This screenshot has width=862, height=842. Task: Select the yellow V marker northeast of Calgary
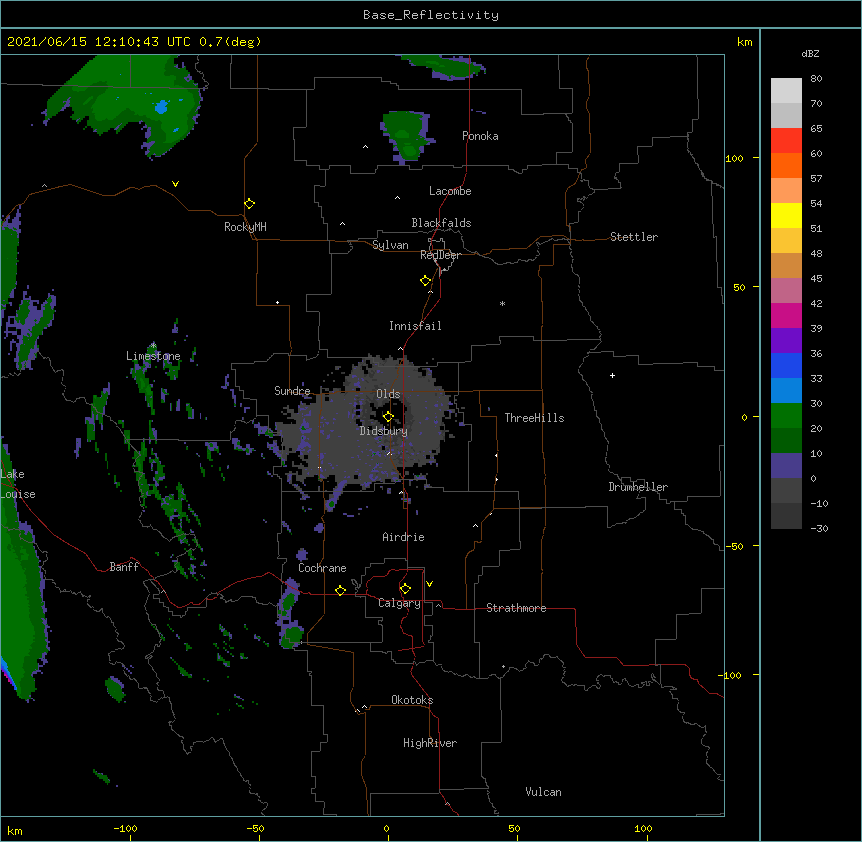pyautogui.click(x=429, y=584)
